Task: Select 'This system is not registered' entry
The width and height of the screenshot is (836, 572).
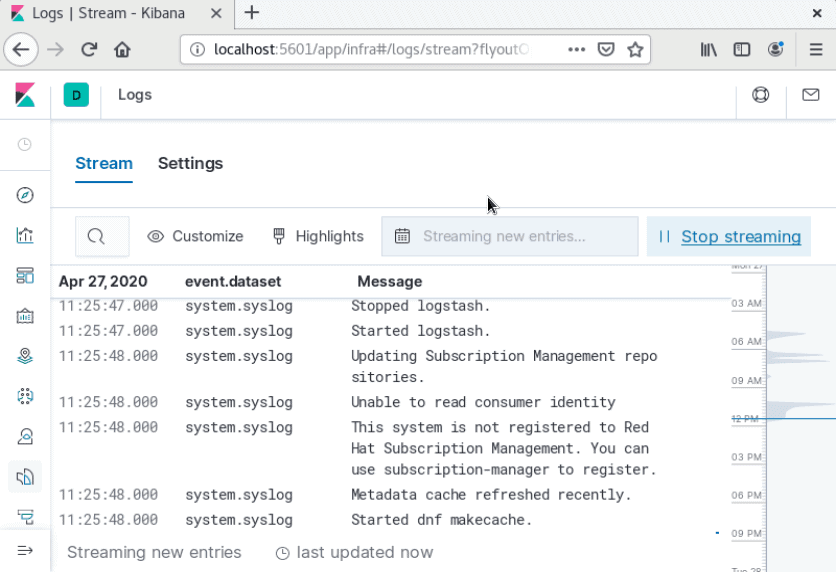Action: (x=391, y=448)
